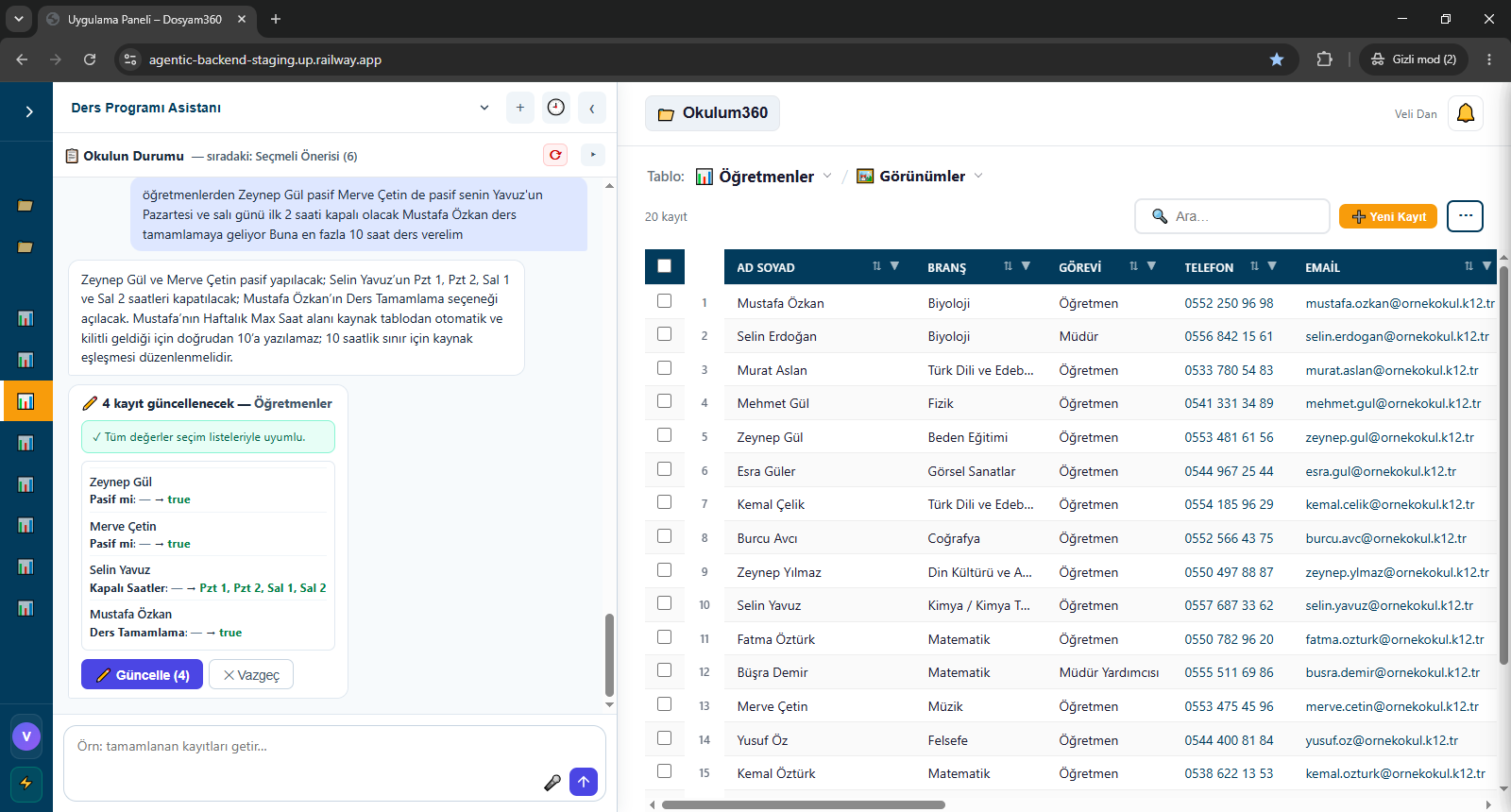Open the three-dot more options button near Yeni Kayıt
The height and width of the screenshot is (812, 1511).
[x=1466, y=216]
